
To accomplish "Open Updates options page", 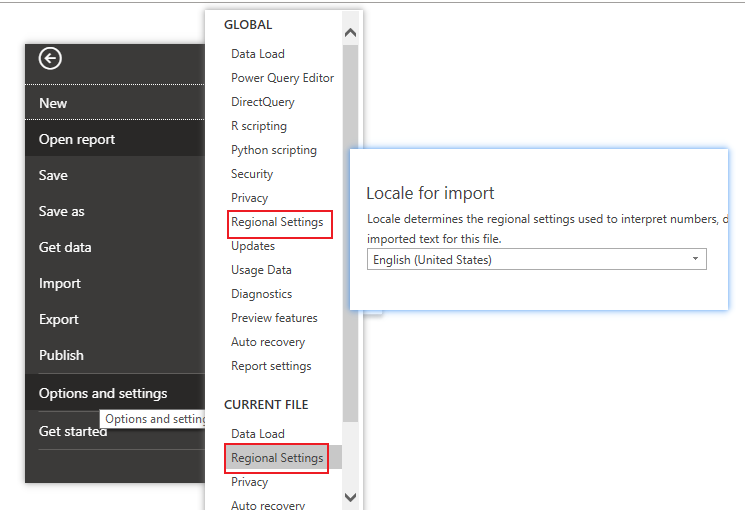I will (x=253, y=246).
